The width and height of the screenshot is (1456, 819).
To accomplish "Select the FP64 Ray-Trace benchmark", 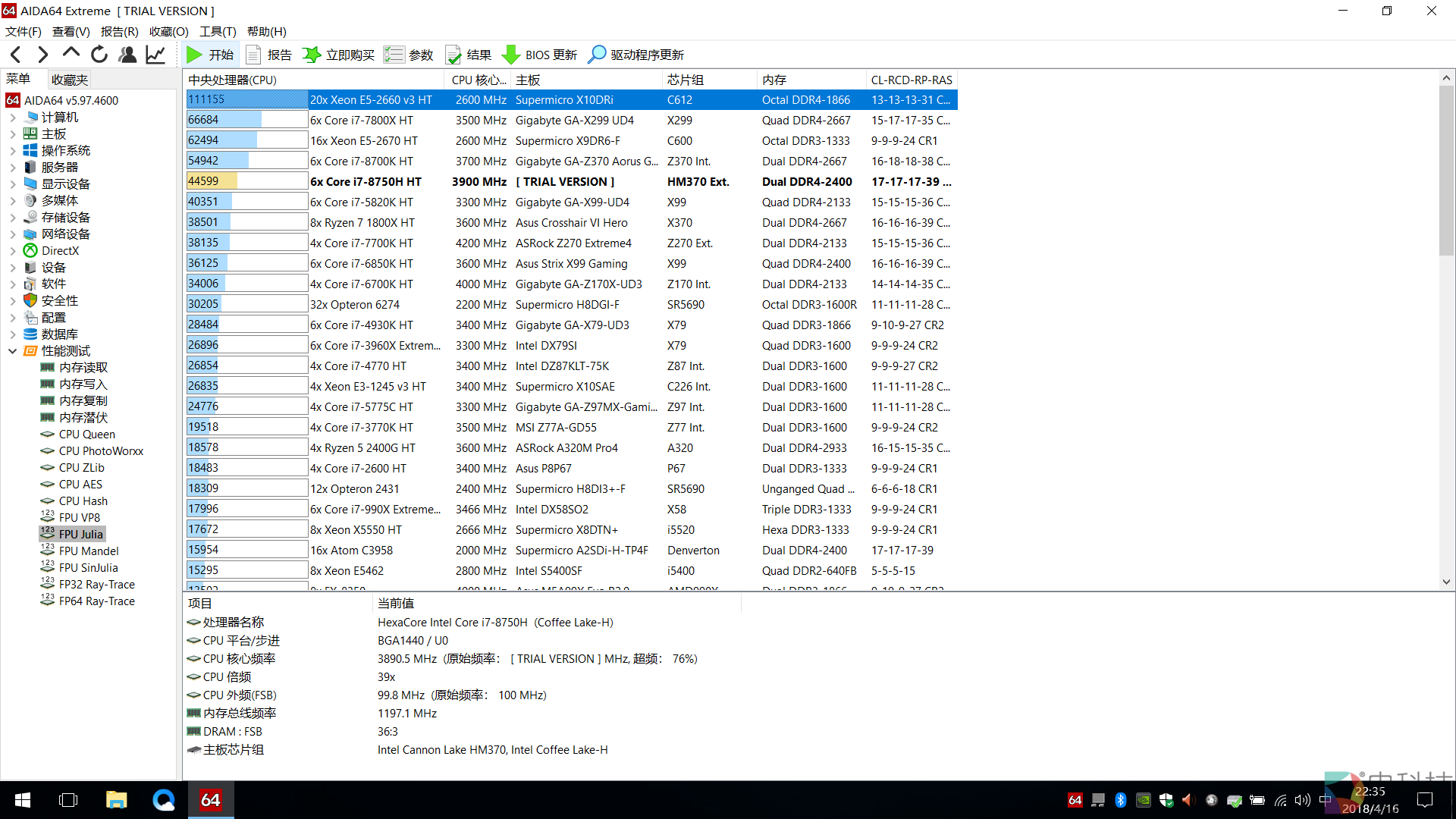I will pos(96,601).
